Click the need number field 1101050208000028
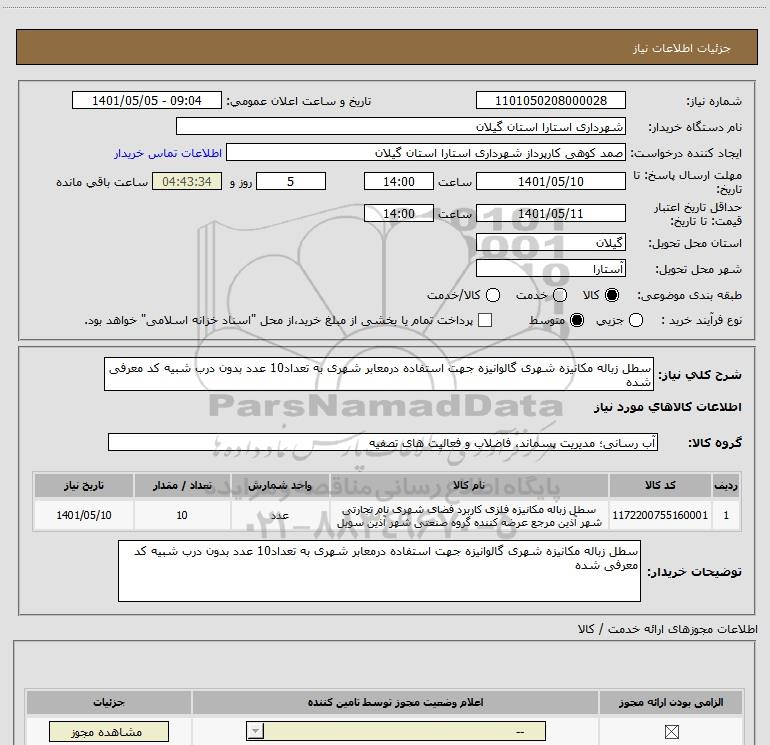Viewport: 770px width, 745px height. [x=550, y=100]
